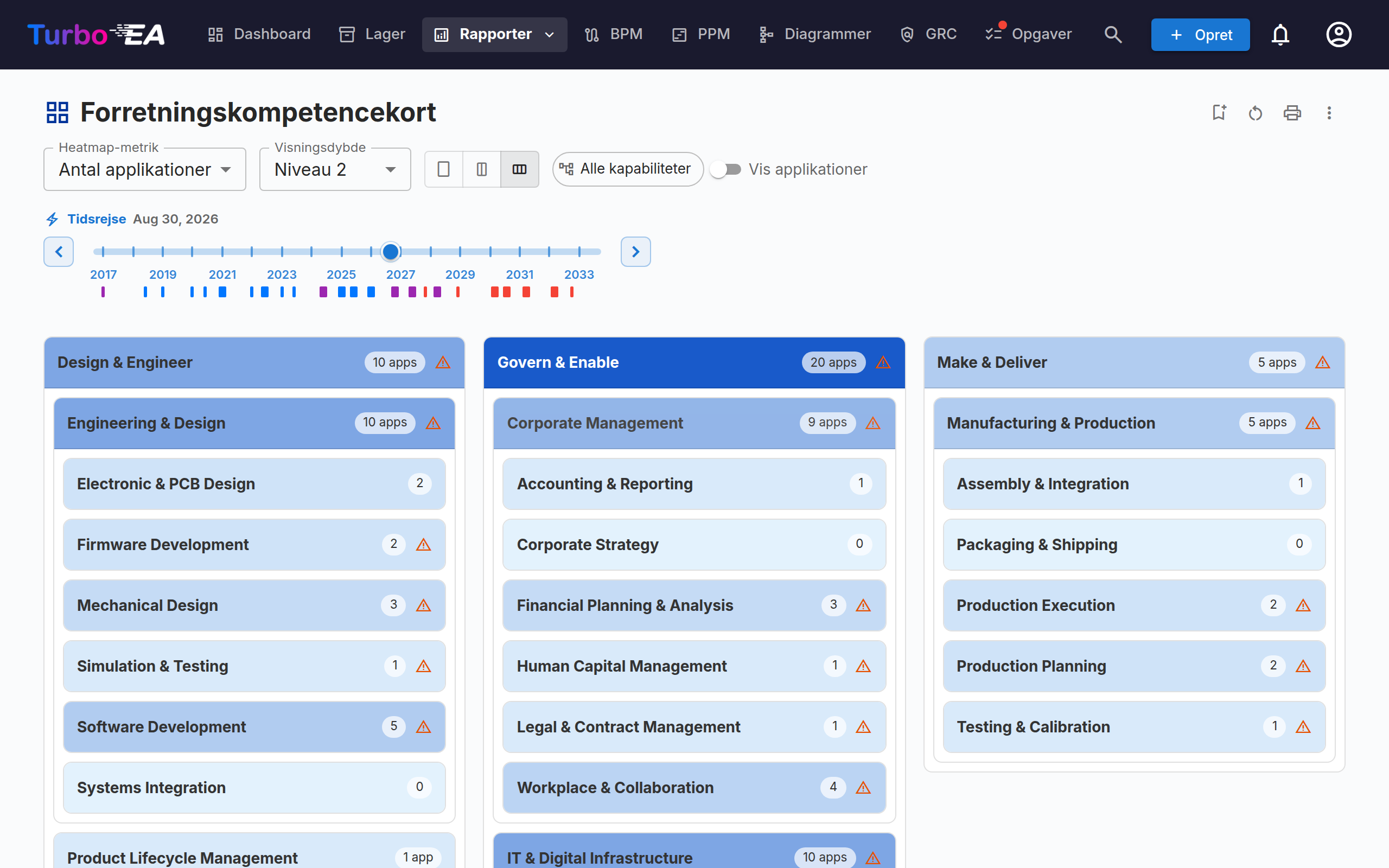
Task: Click the Tidsrejse timeline slider handle
Action: [390, 251]
